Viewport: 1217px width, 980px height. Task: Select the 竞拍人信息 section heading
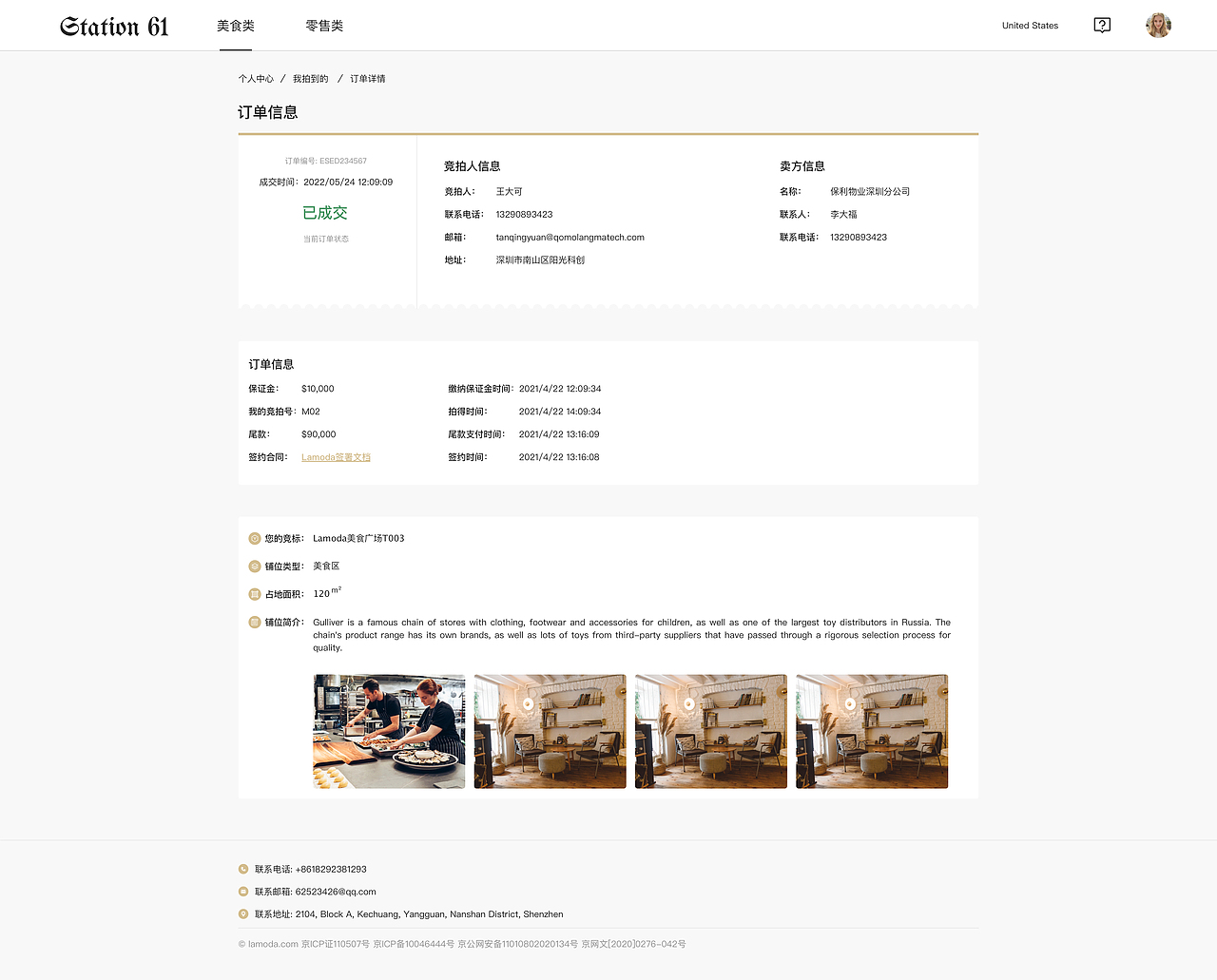coord(473,166)
